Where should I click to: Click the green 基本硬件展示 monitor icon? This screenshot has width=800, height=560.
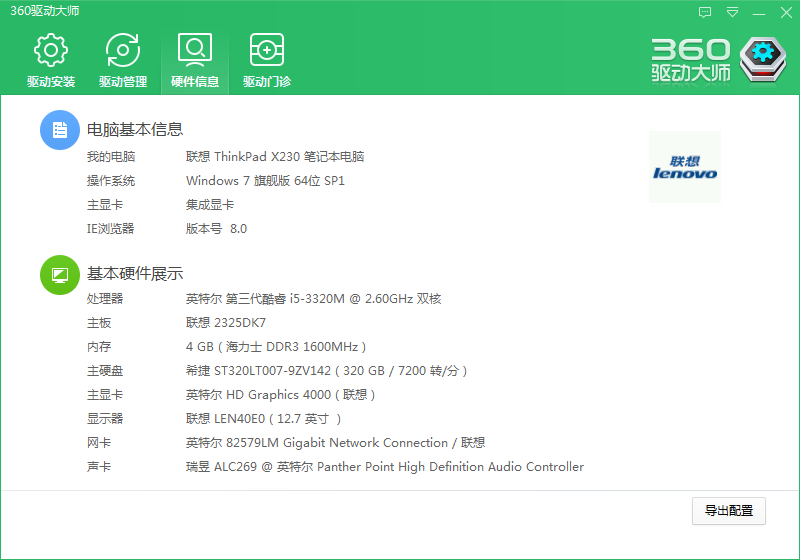point(60,275)
